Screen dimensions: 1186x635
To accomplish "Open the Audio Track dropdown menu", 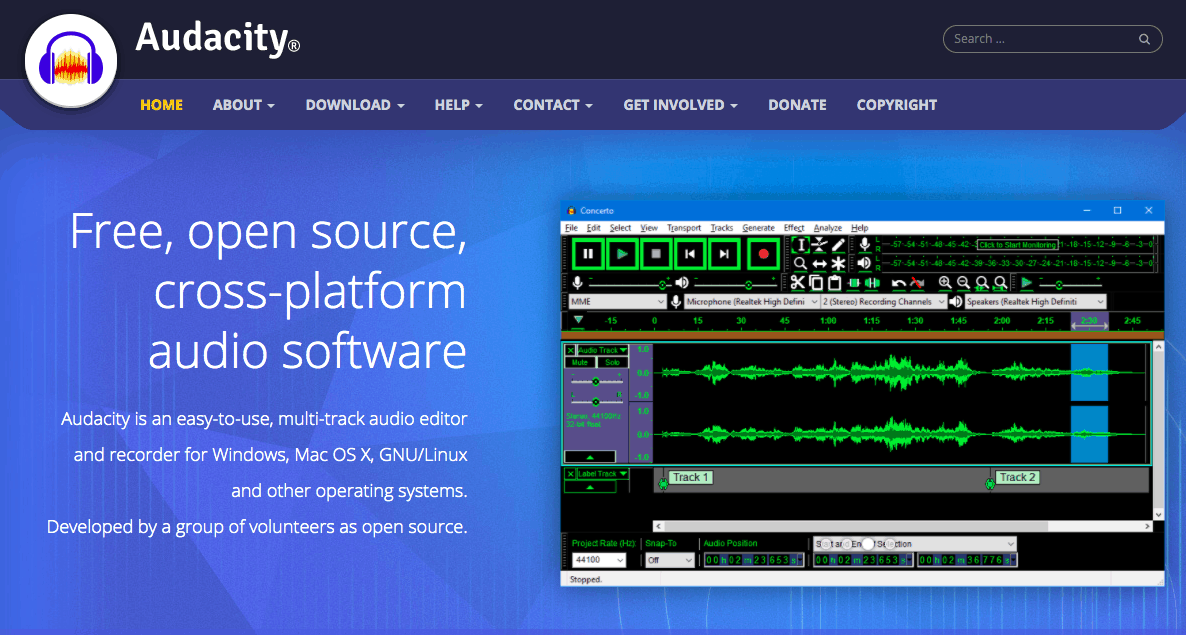I will tap(603, 350).
